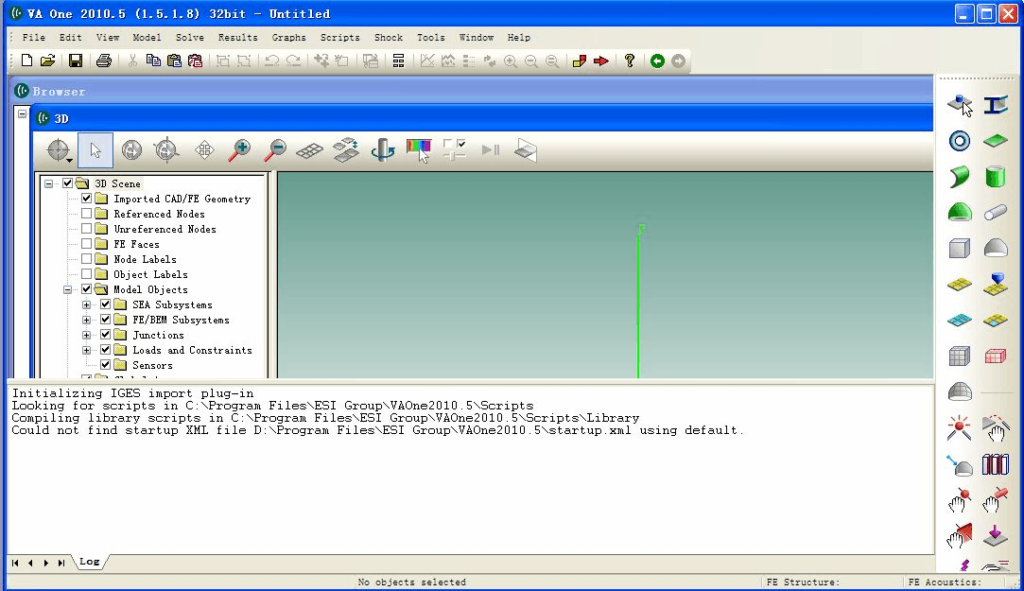Click the green curved shell icon

(959, 176)
